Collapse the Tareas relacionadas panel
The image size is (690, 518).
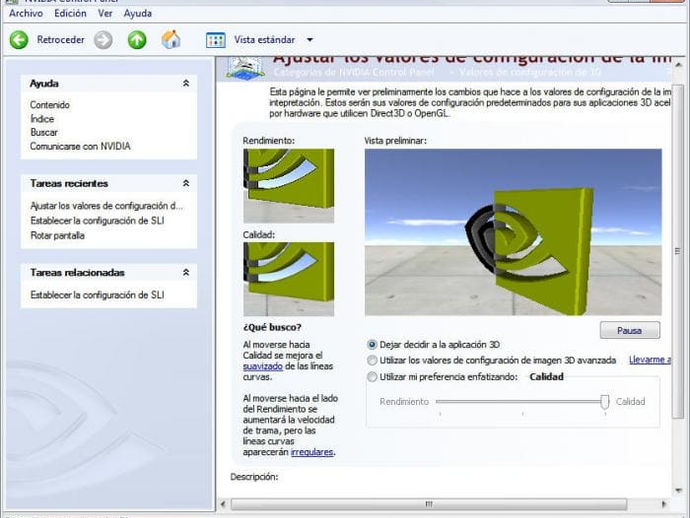186,272
